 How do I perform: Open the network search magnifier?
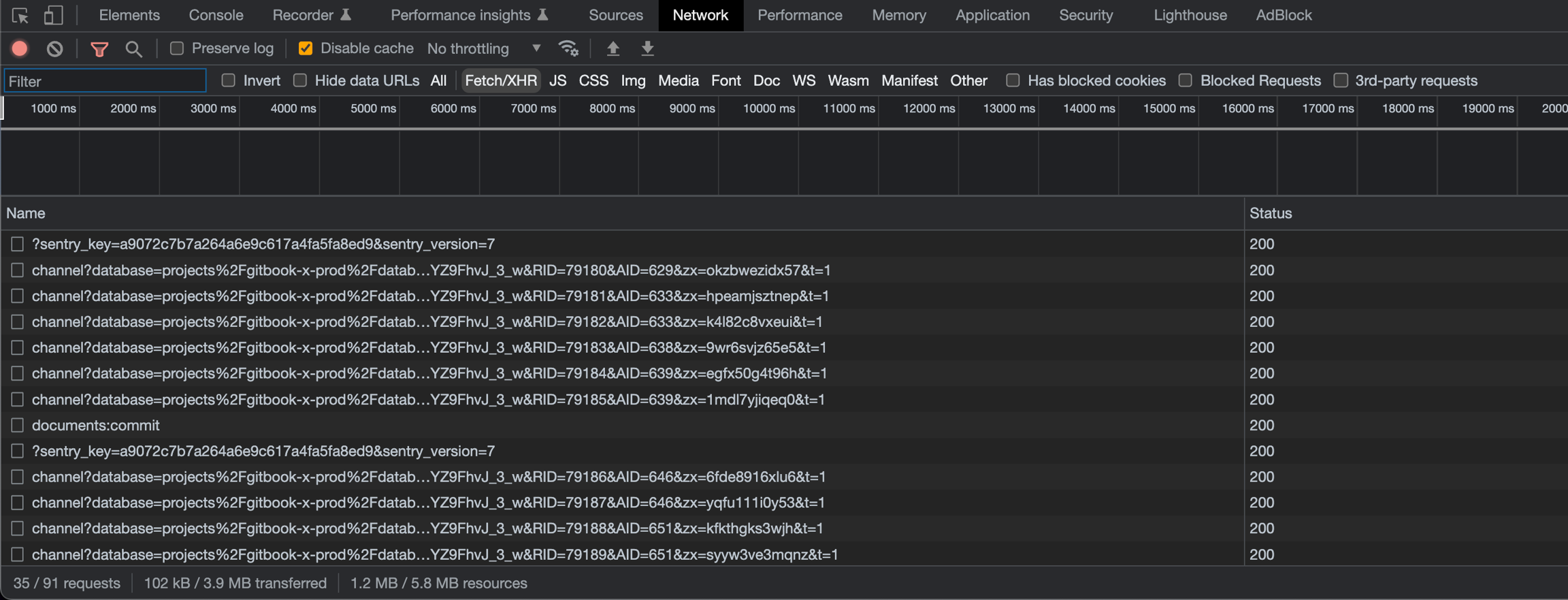[x=133, y=48]
